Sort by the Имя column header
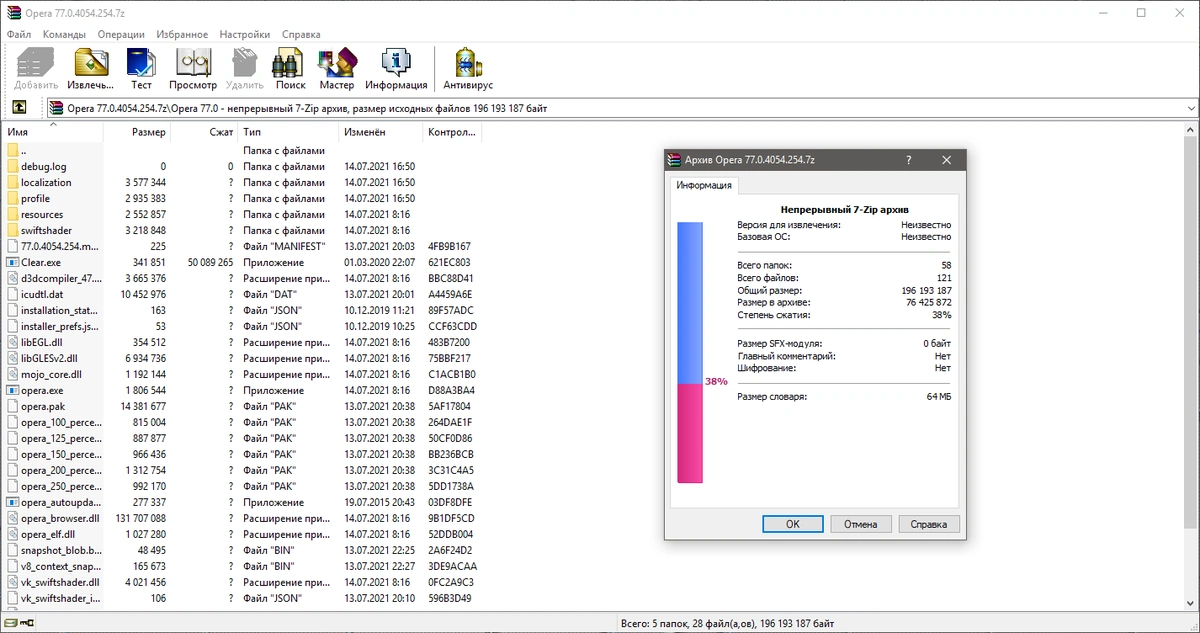This screenshot has width=1200, height=633. [53, 132]
